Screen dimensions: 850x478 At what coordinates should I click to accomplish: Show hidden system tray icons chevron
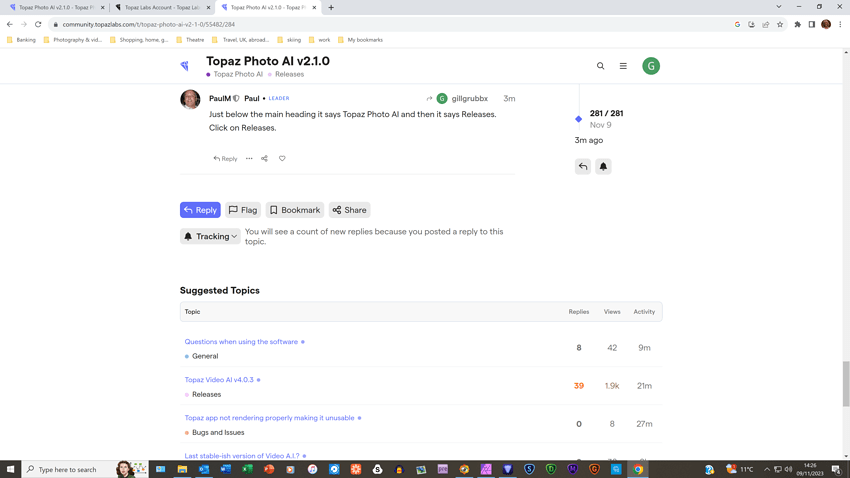tap(767, 469)
